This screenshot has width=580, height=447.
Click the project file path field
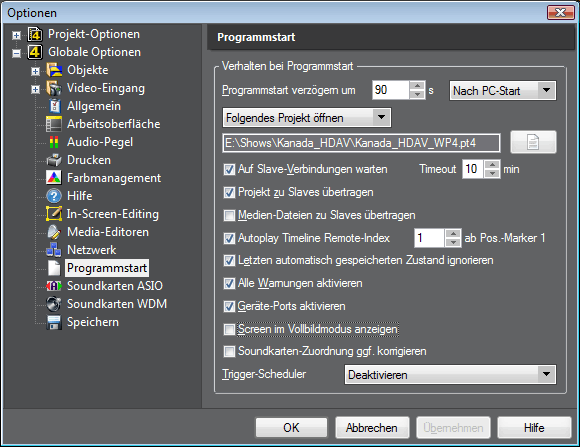(361, 143)
